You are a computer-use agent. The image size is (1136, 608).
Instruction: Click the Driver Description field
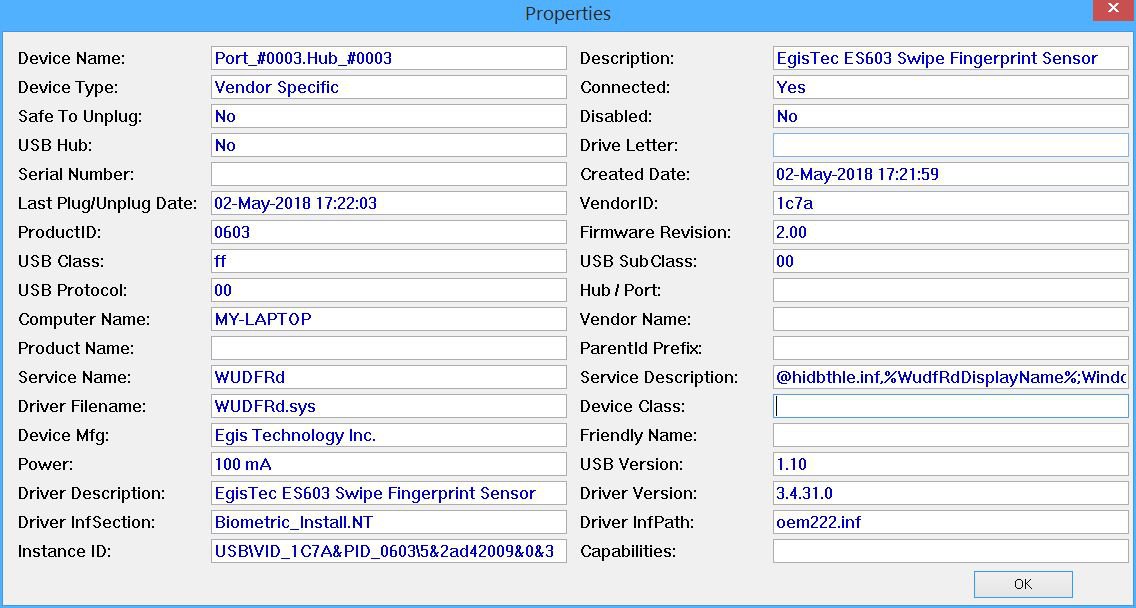pyautogui.click(x=388, y=493)
